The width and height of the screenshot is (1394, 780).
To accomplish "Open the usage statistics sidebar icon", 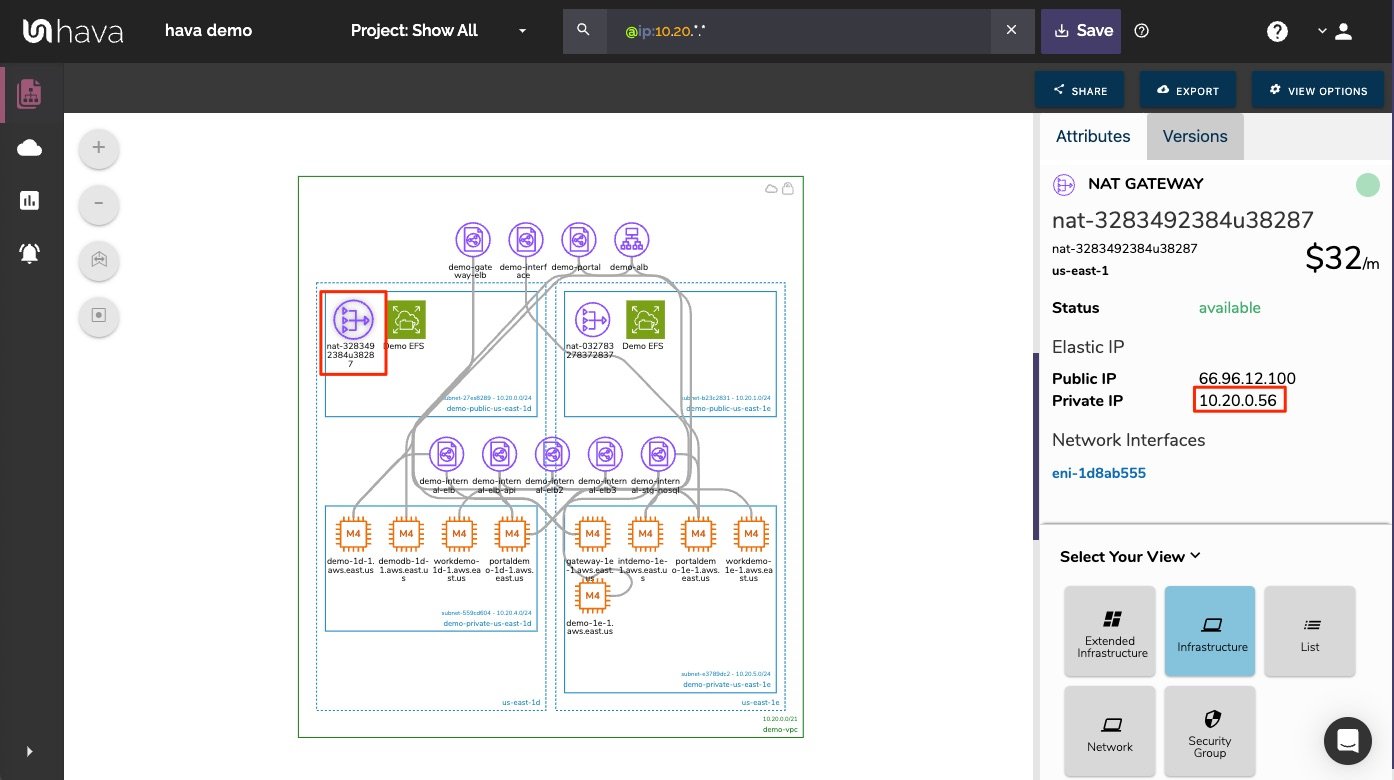I will point(30,199).
